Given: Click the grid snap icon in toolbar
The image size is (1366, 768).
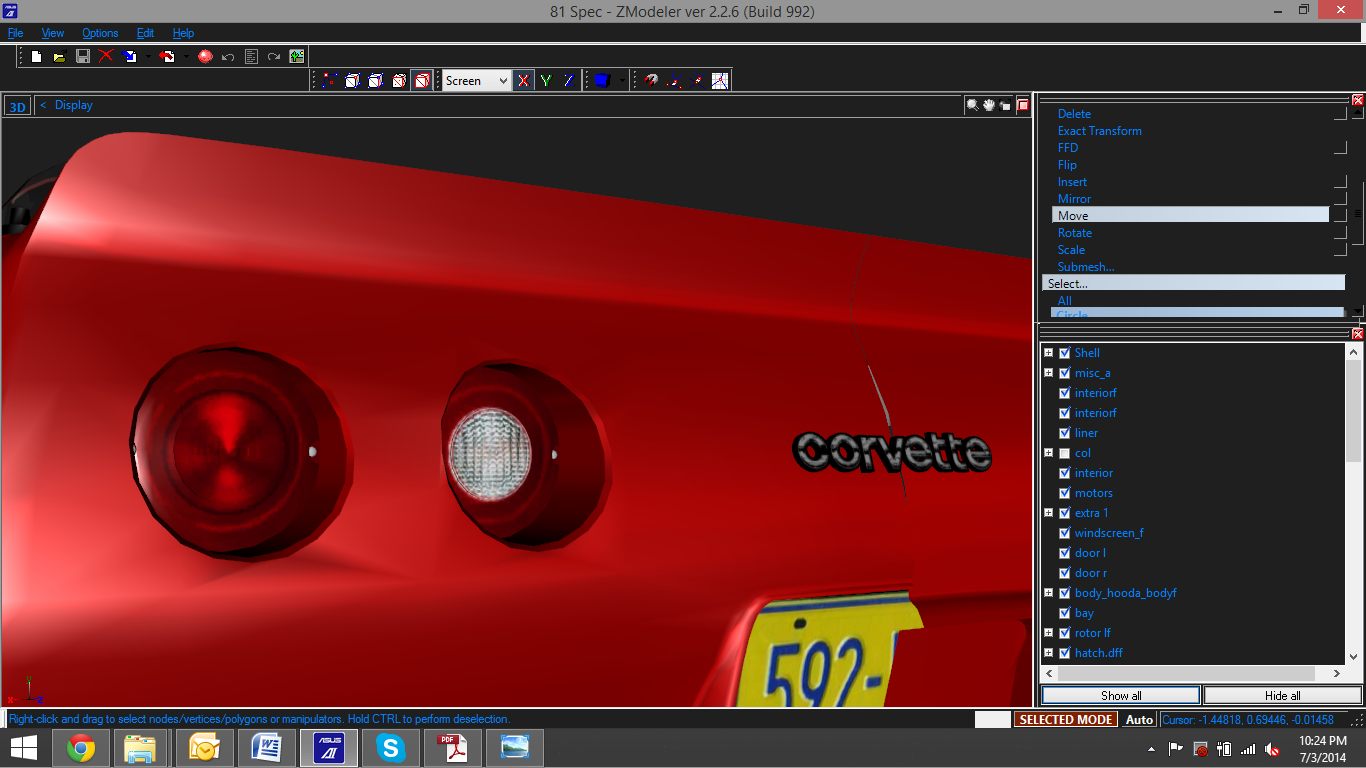Looking at the screenshot, I should (720, 80).
